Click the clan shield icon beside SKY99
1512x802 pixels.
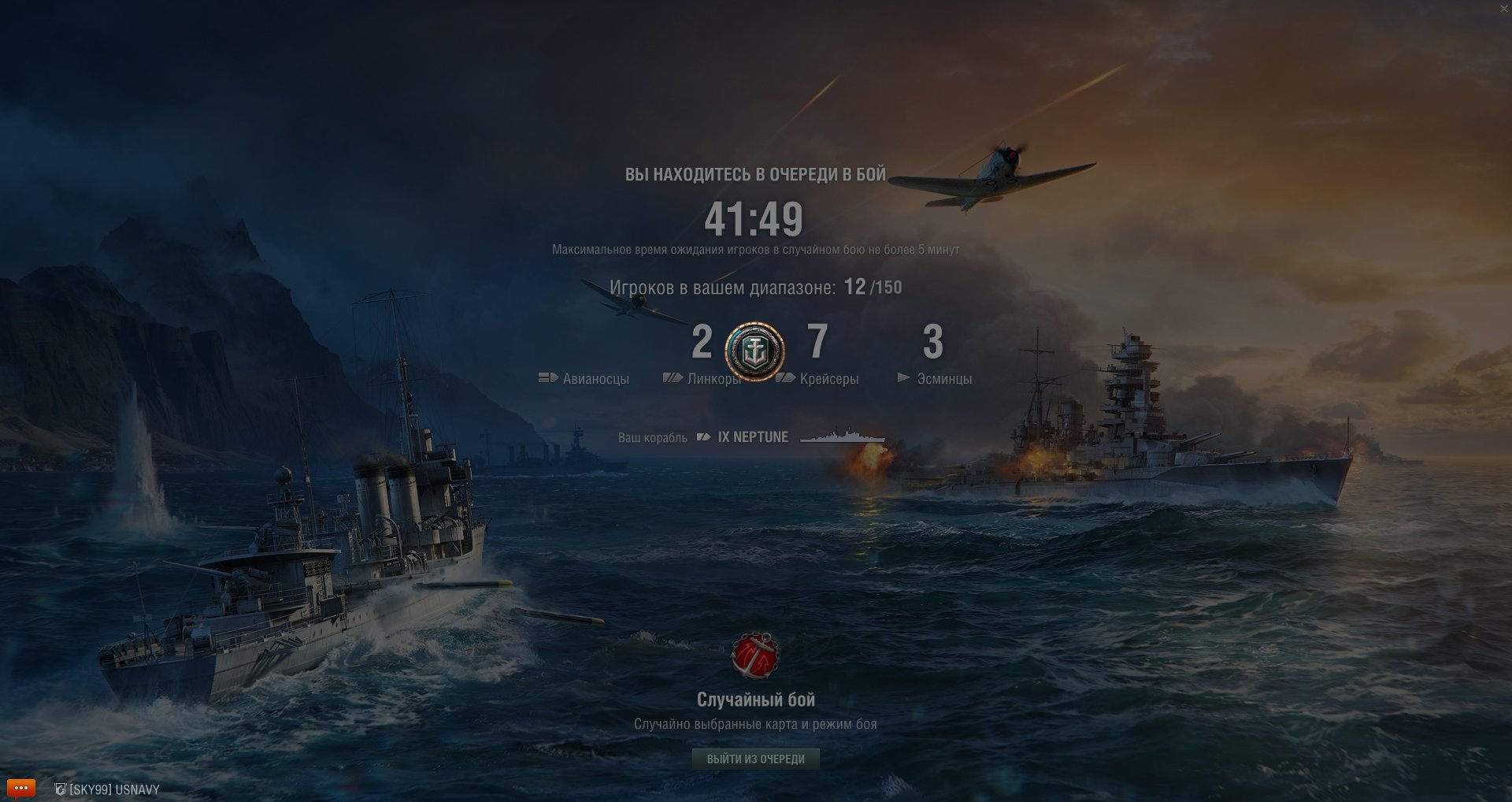[x=60, y=789]
